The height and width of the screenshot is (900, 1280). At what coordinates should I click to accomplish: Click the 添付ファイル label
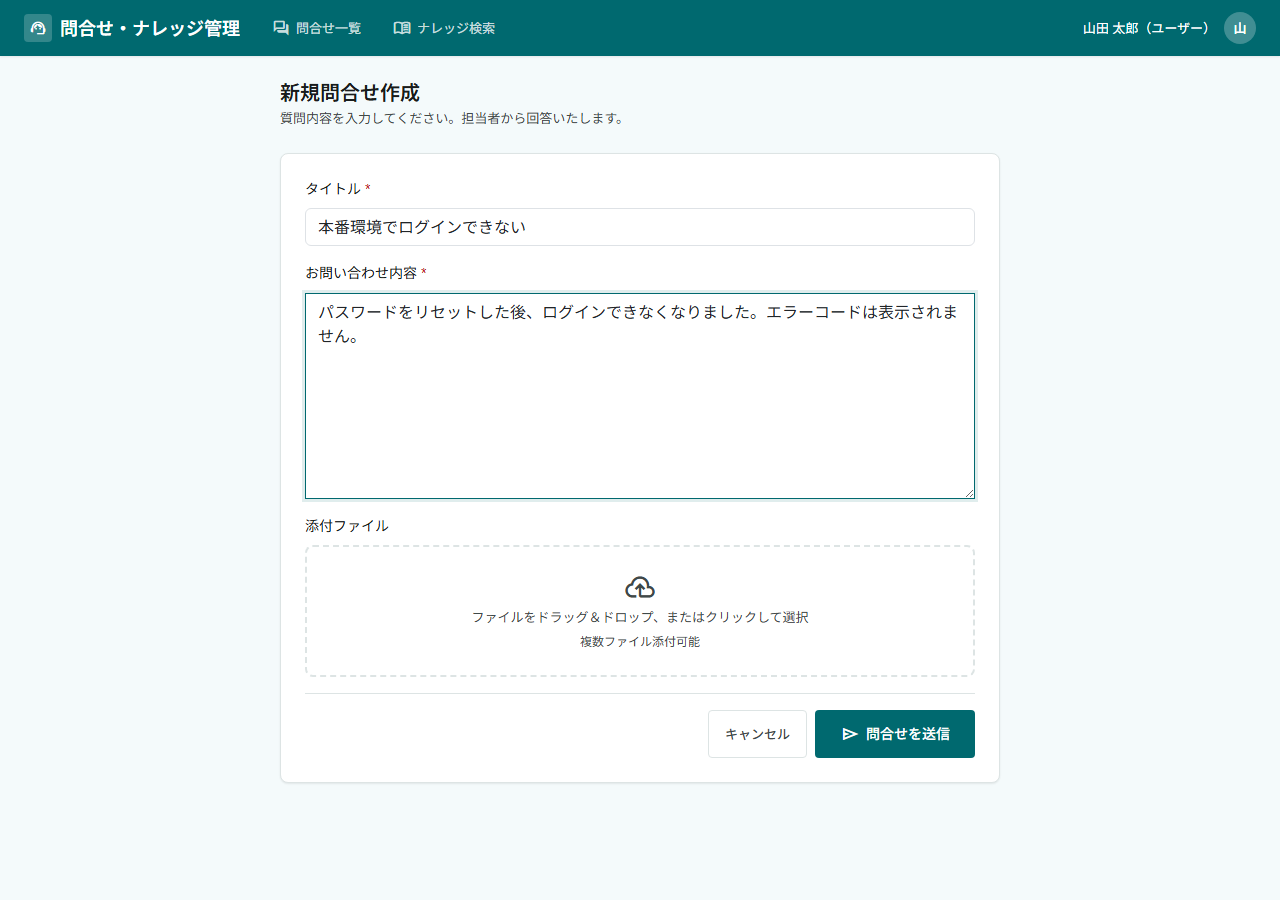click(x=347, y=525)
